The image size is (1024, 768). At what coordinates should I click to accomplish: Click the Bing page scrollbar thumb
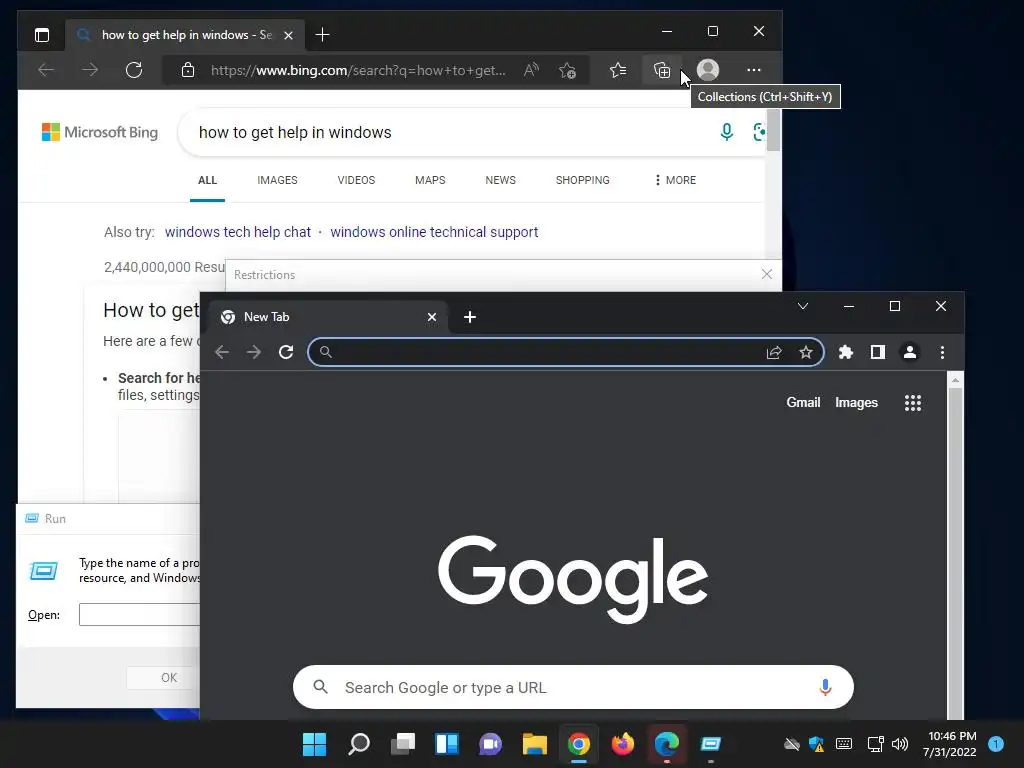point(773,130)
